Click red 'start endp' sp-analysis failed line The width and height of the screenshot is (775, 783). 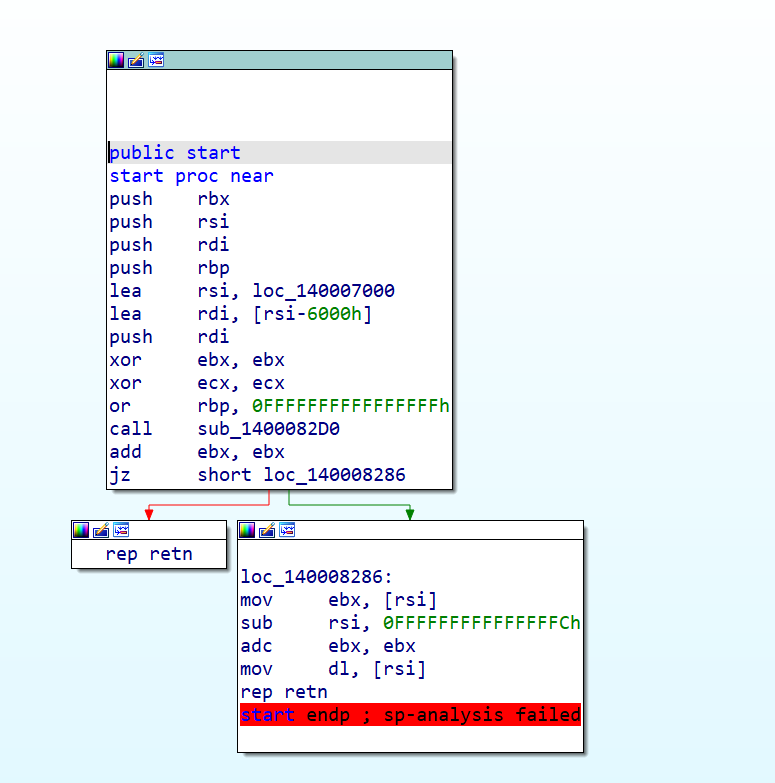pos(410,715)
